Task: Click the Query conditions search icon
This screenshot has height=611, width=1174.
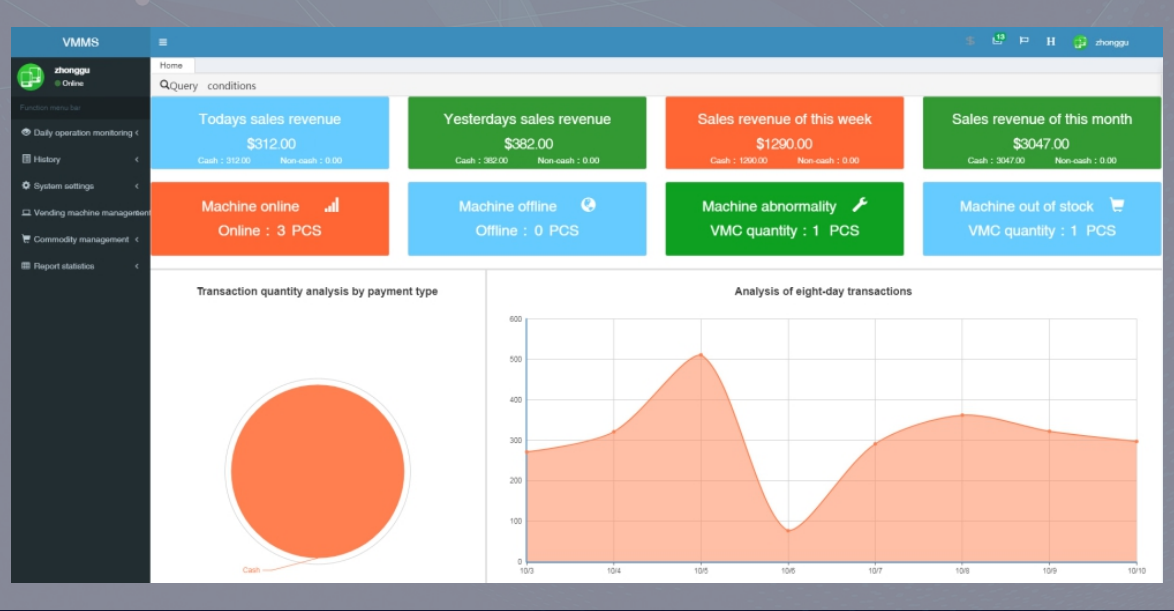Action: [165, 85]
